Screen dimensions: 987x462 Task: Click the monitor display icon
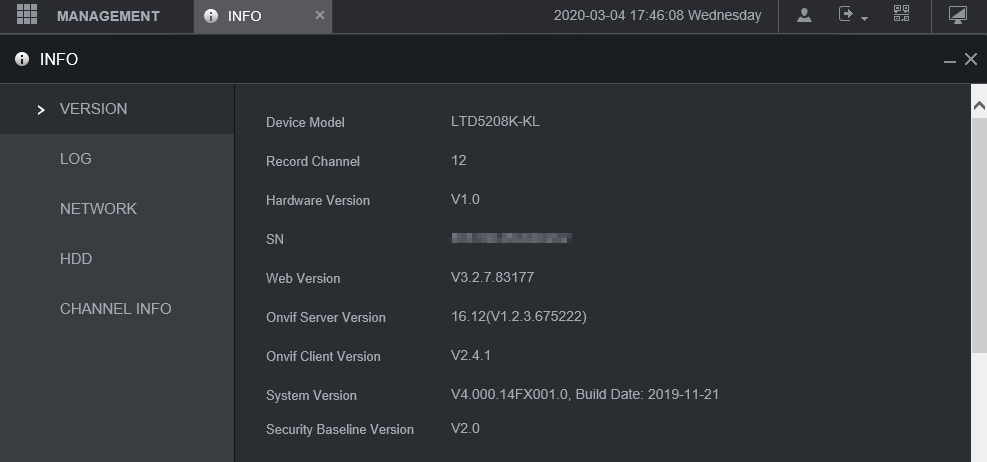click(x=958, y=15)
